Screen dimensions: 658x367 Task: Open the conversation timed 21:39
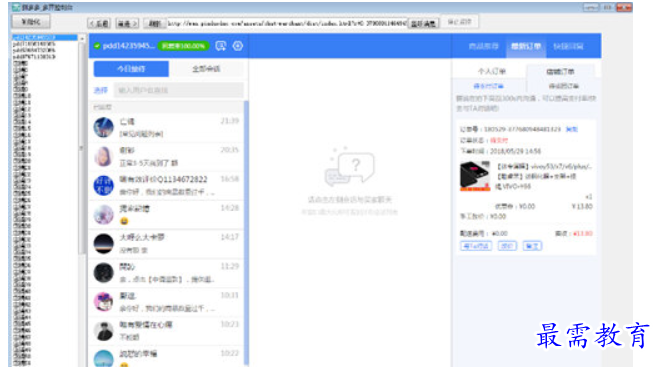[x=167, y=128]
